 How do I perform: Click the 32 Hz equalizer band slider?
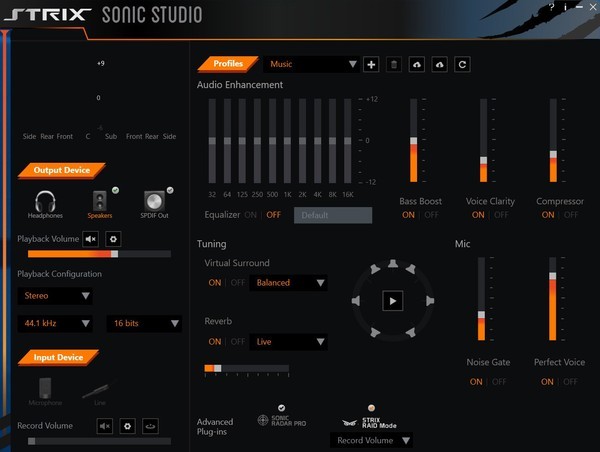point(212,141)
